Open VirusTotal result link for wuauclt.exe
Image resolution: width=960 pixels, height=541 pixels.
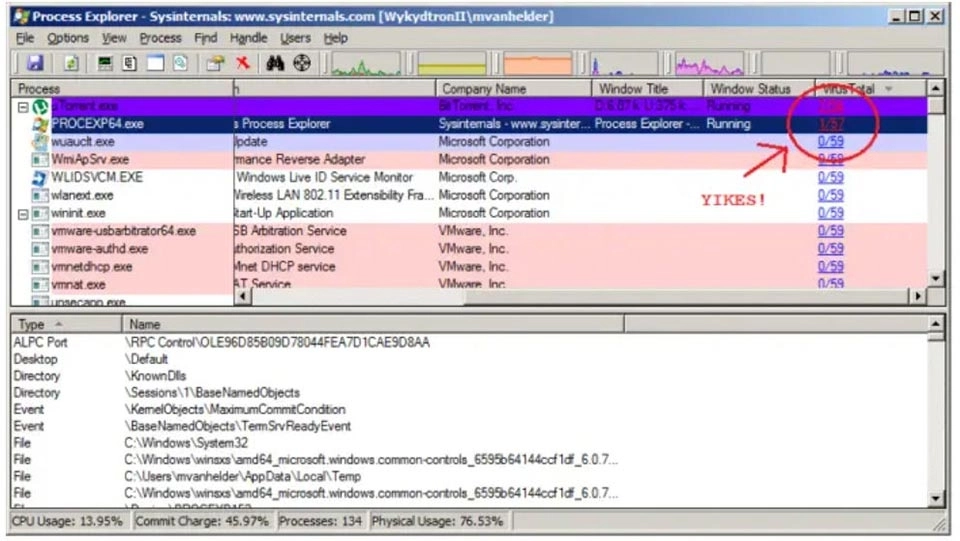(x=830, y=142)
